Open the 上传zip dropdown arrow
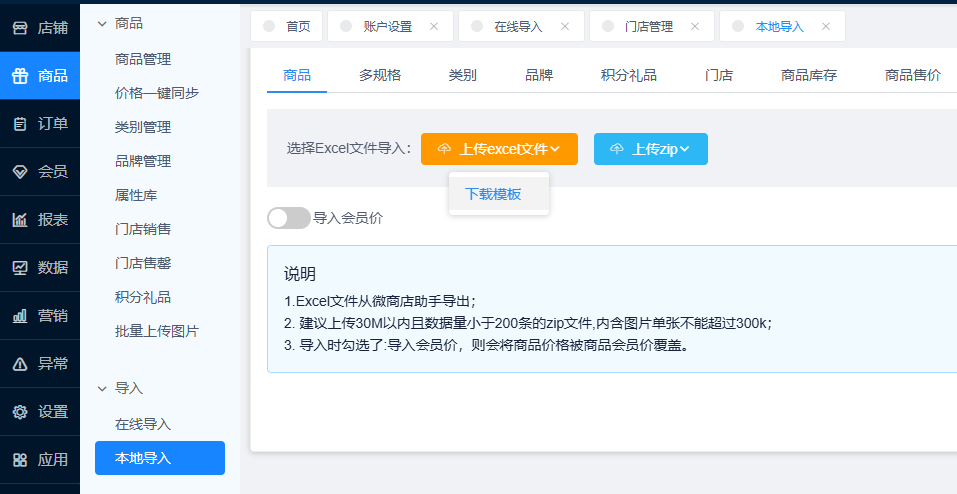This screenshot has height=494, width=957. 685,149
